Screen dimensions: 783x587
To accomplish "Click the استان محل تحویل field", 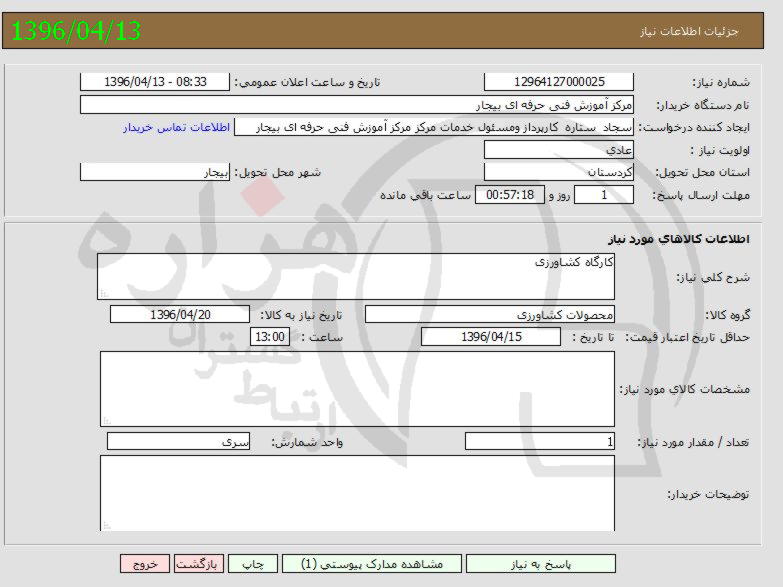I will pos(558,172).
